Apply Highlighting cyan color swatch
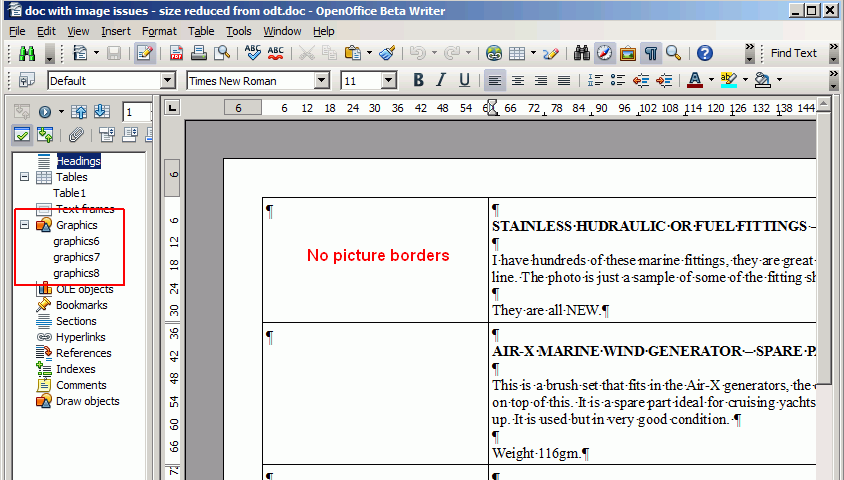 [728, 81]
